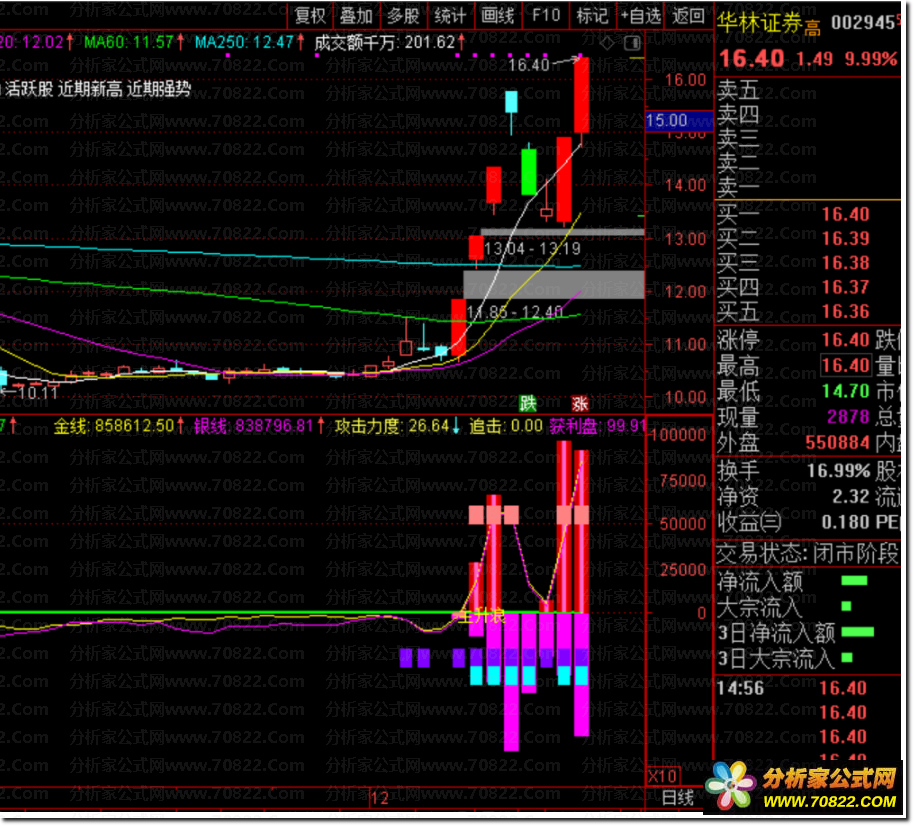Click the 10.11 low price label

click(x=36, y=393)
